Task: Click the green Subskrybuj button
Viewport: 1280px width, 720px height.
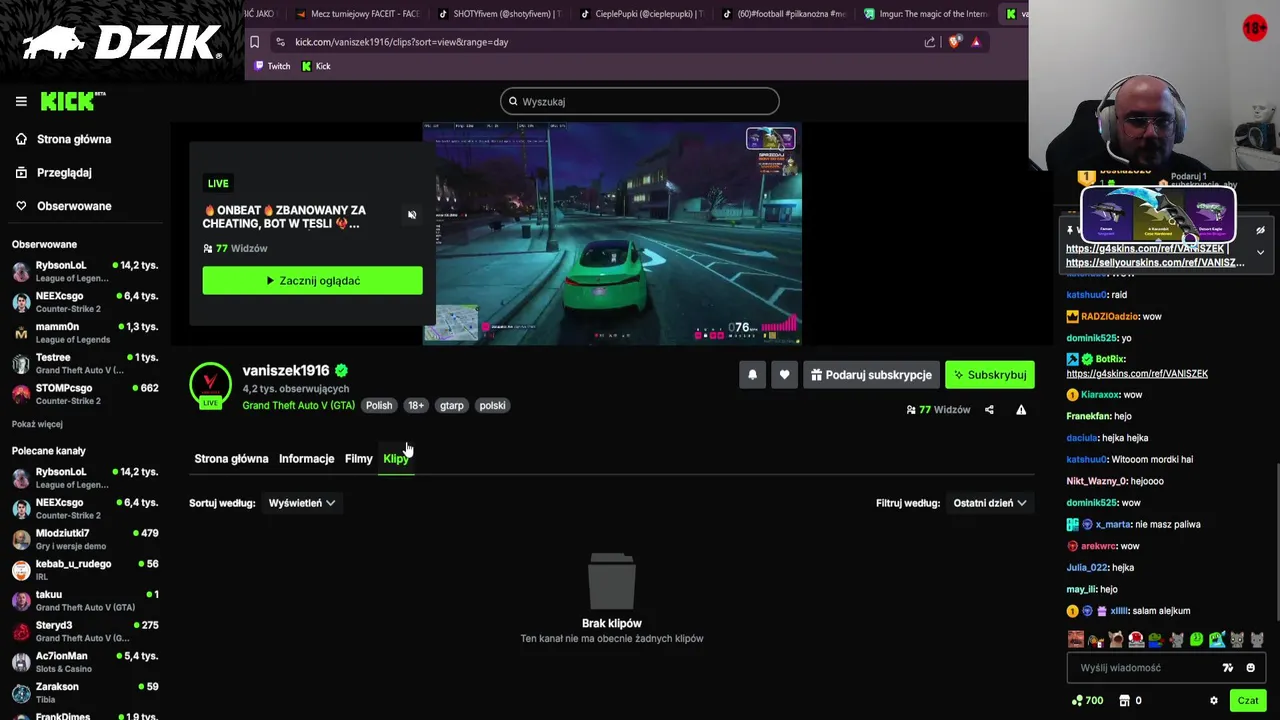Action: click(990, 375)
